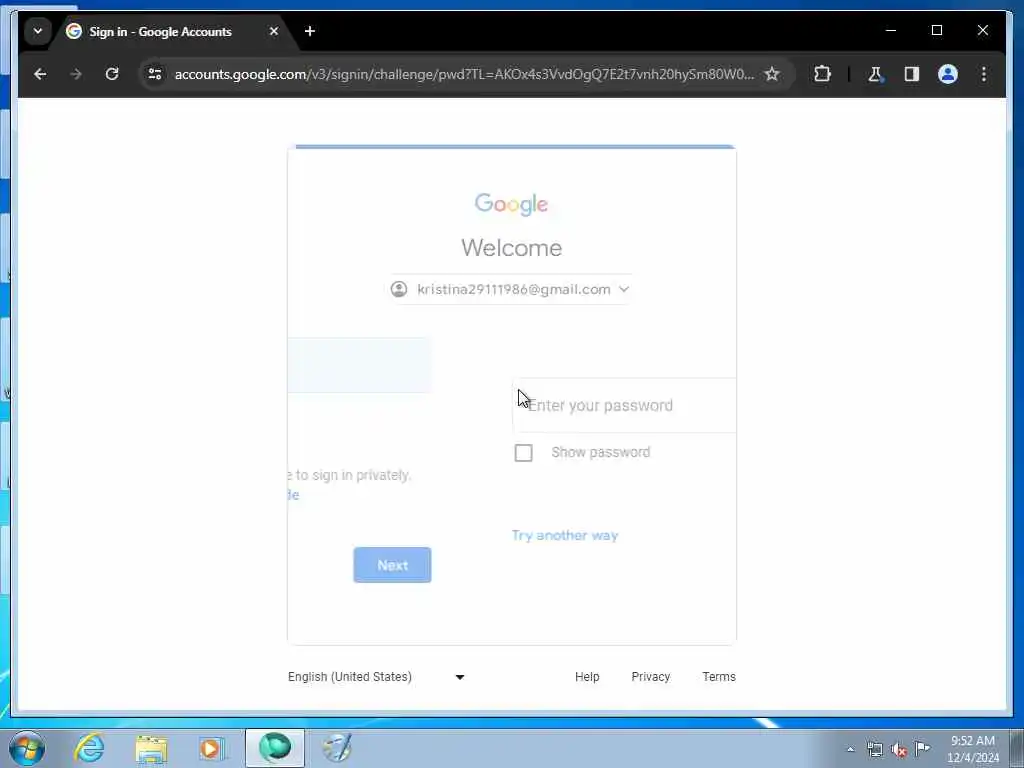
Task: Go back to the previous page
Action: pos(40,74)
